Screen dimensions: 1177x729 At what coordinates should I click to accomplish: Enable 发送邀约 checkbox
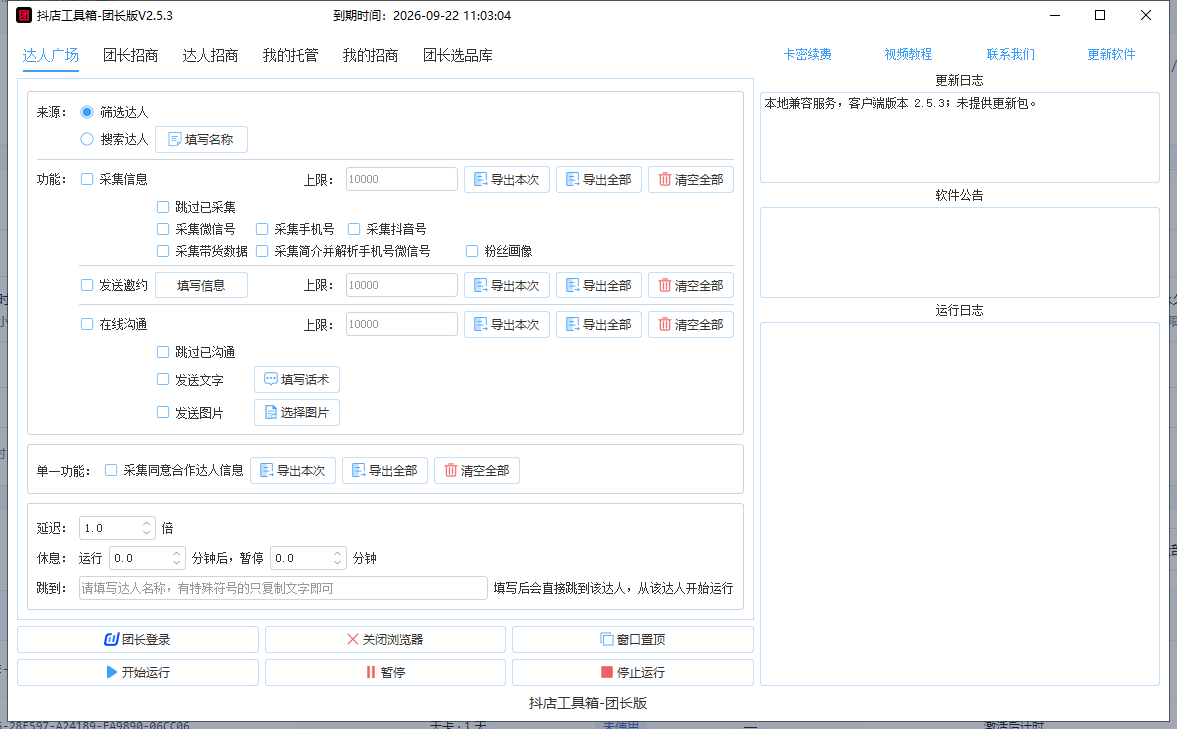click(x=87, y=285)
